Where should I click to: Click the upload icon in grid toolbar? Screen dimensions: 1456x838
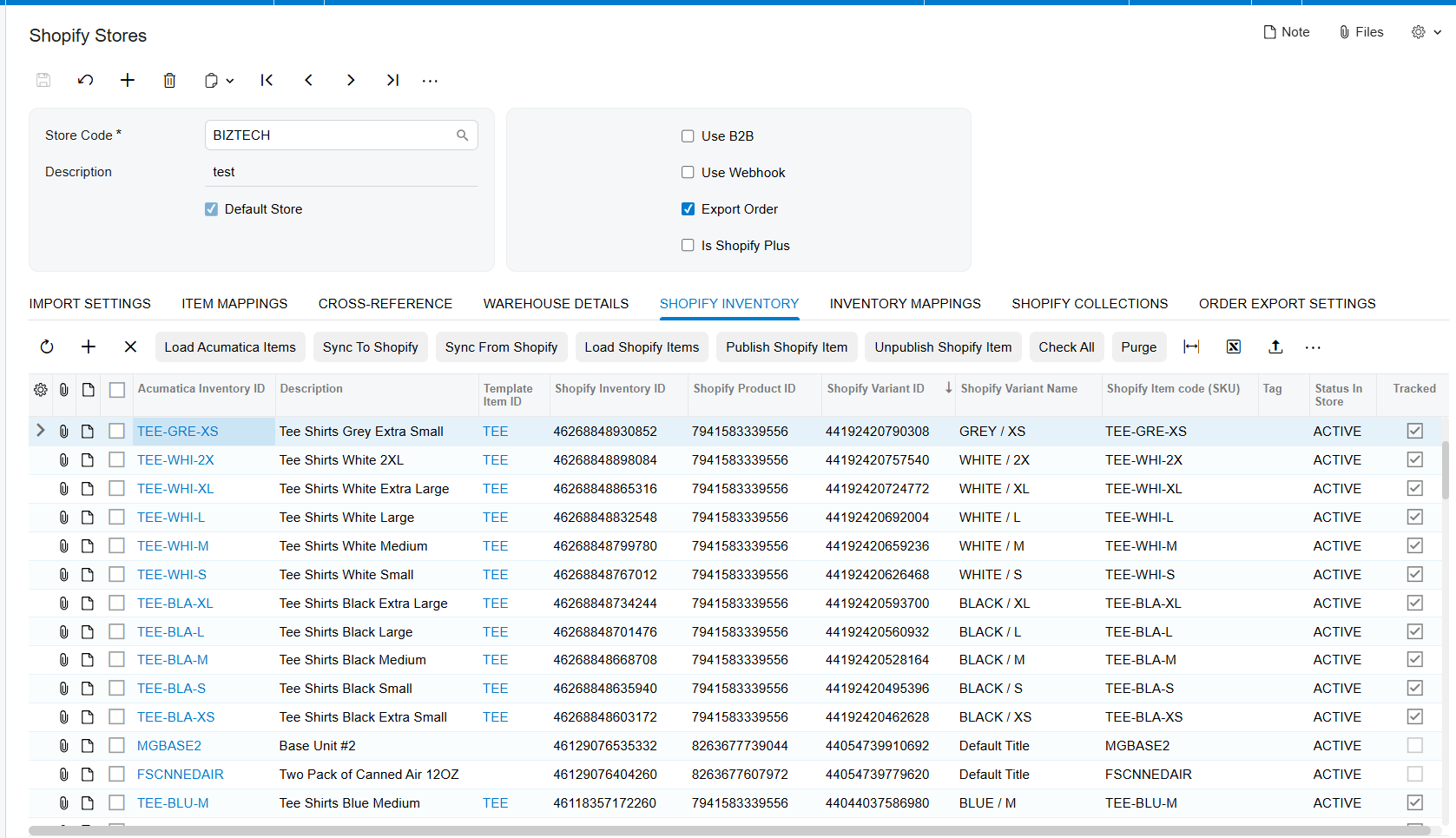point(1275,347)
